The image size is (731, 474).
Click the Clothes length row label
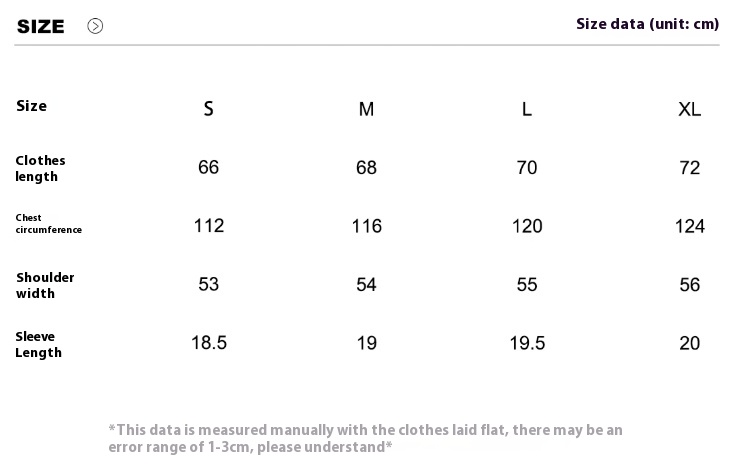coord(40,168)
